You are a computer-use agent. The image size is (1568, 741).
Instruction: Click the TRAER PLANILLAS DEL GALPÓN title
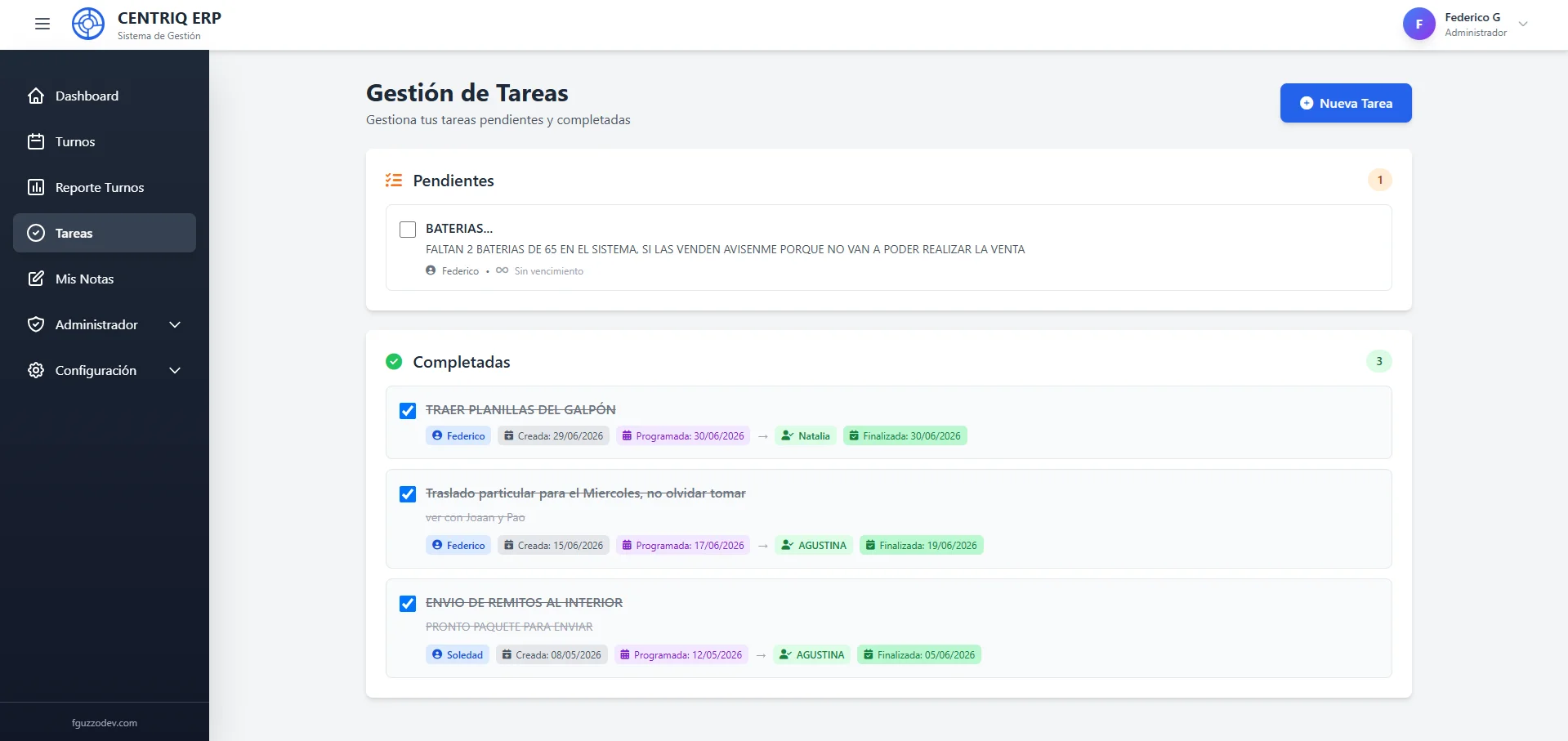pos(520,409)
